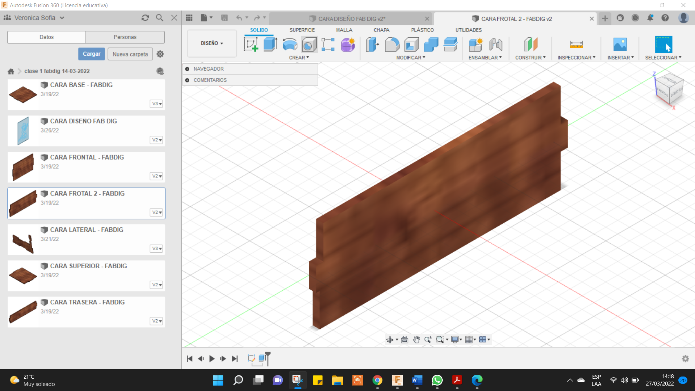Select the New Component icon
Screen dimensions: 695x391
tap(476, 45)
